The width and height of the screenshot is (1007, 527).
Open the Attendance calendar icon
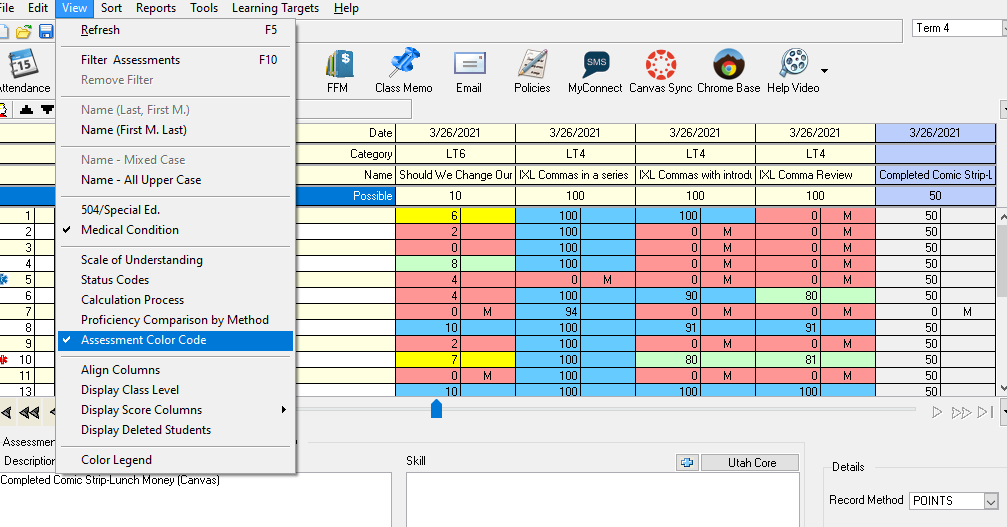22,64
